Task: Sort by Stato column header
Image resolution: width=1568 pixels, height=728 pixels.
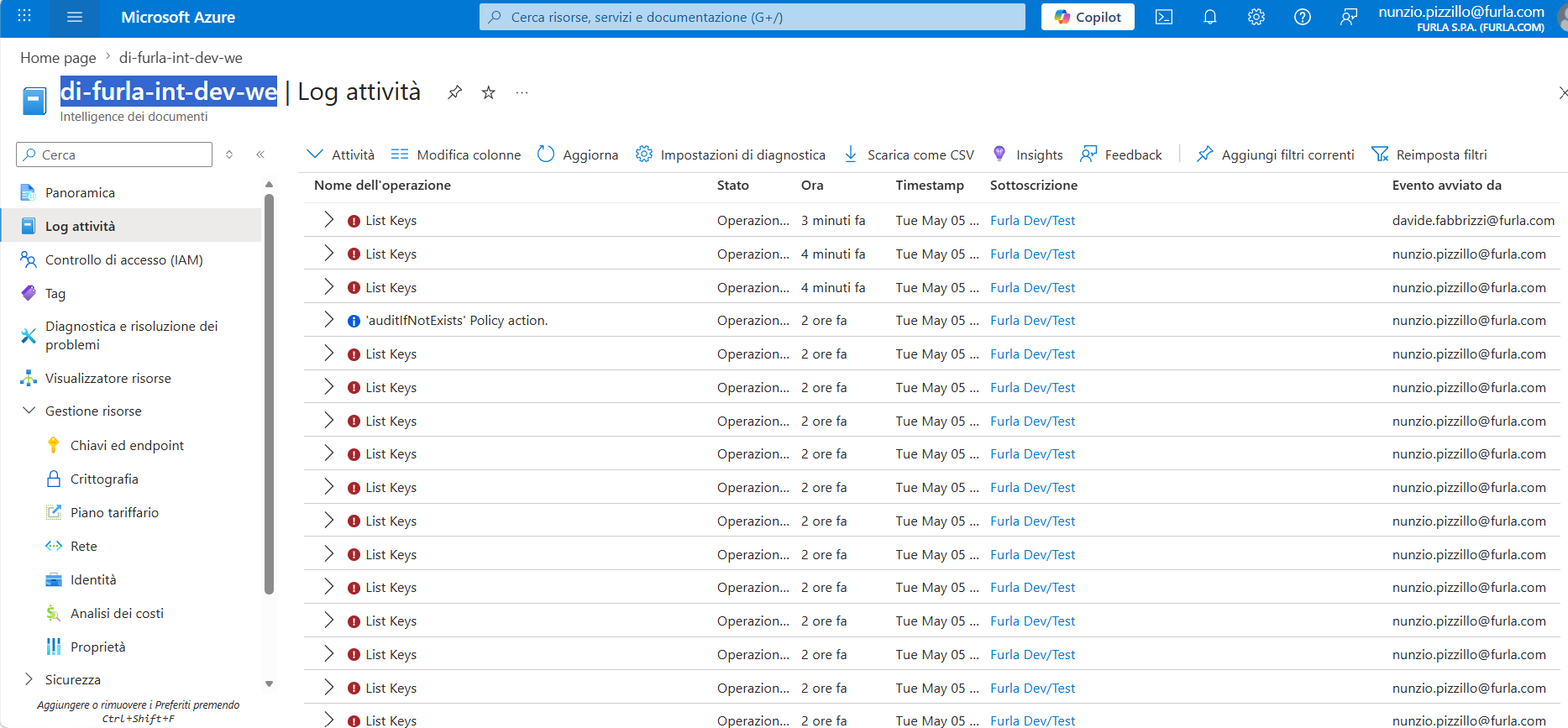Action: tap(733, 185)
